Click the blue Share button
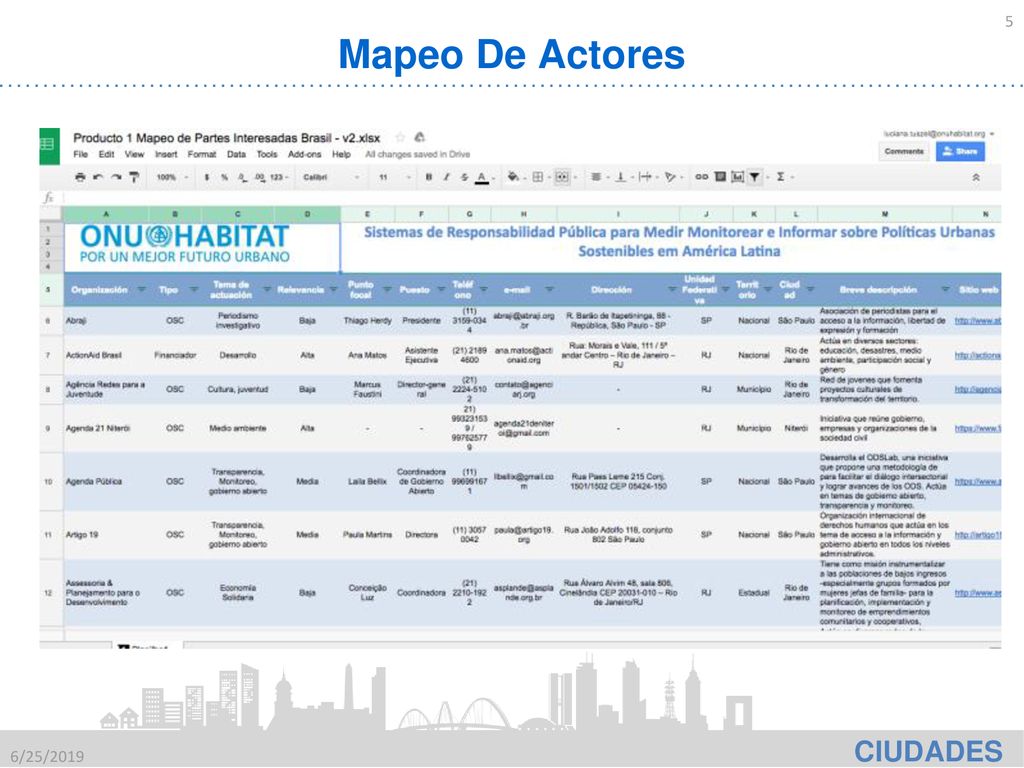This screenshot has height=768, width=1024. (x=959, y=151)
